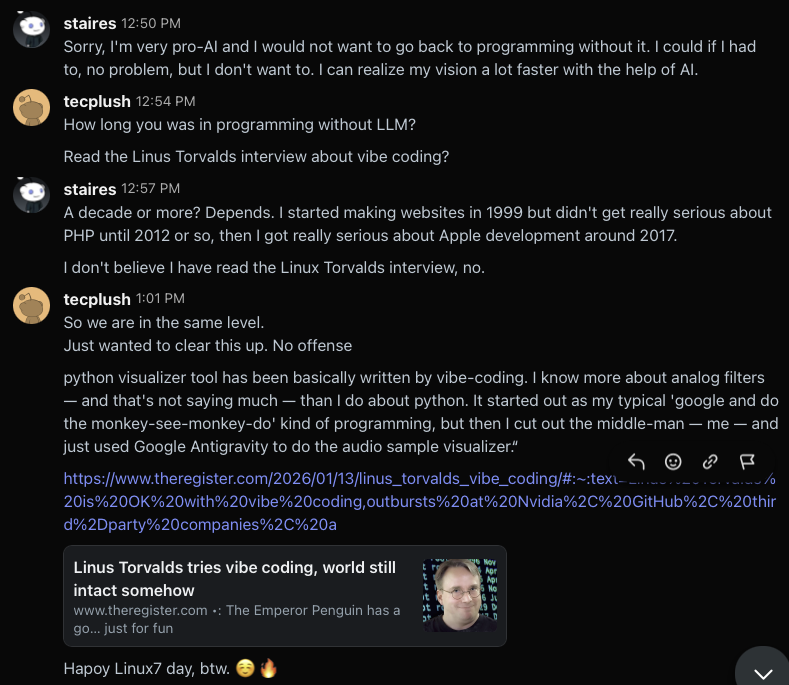Image resolution: width=789 pixels, height=685 pixels.
Task: Click the 12:50 PM timestamp
Action: [x=150, y=22]
